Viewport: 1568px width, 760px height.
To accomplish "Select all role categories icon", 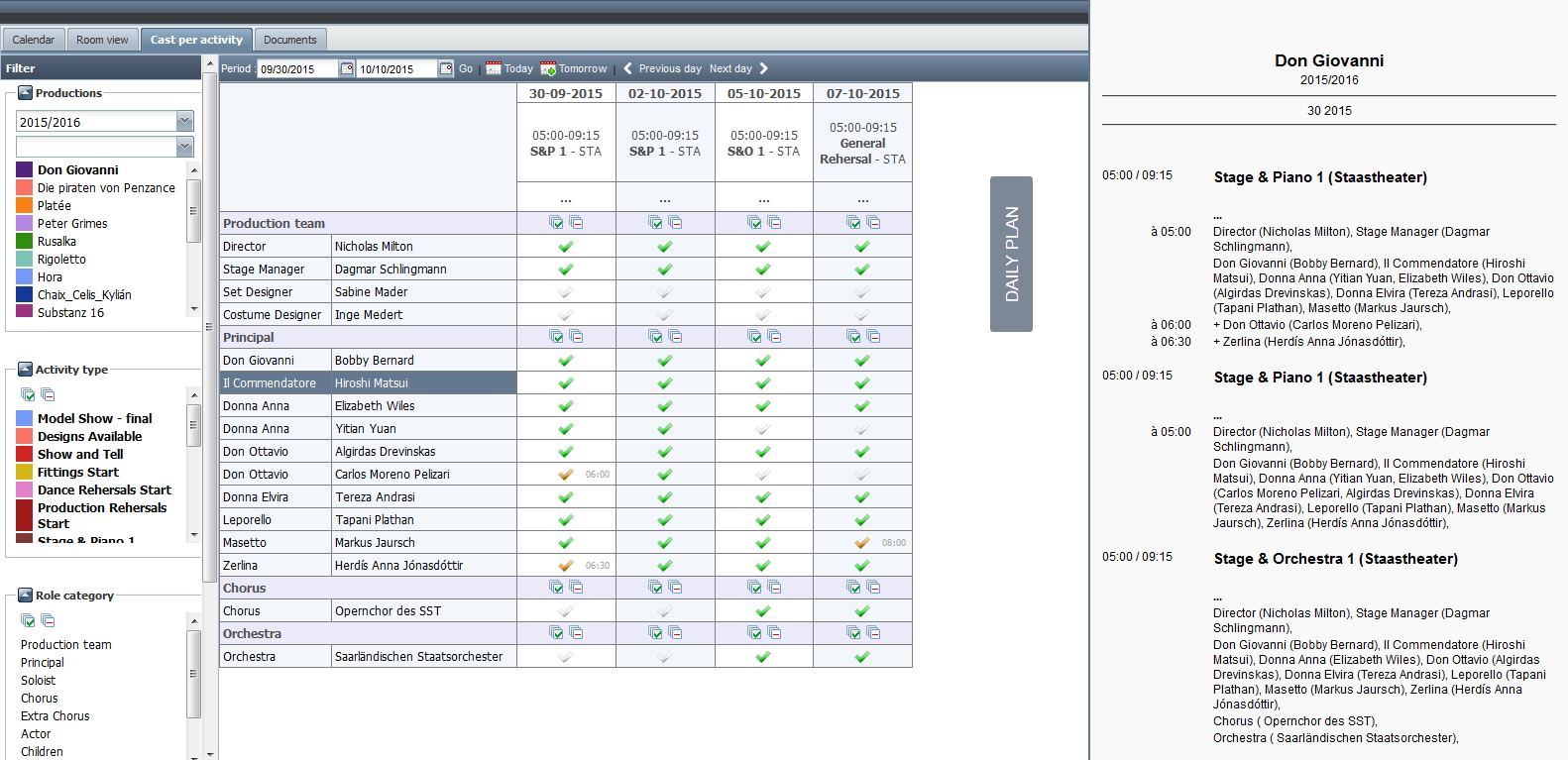I will click(x=28, y=620).
